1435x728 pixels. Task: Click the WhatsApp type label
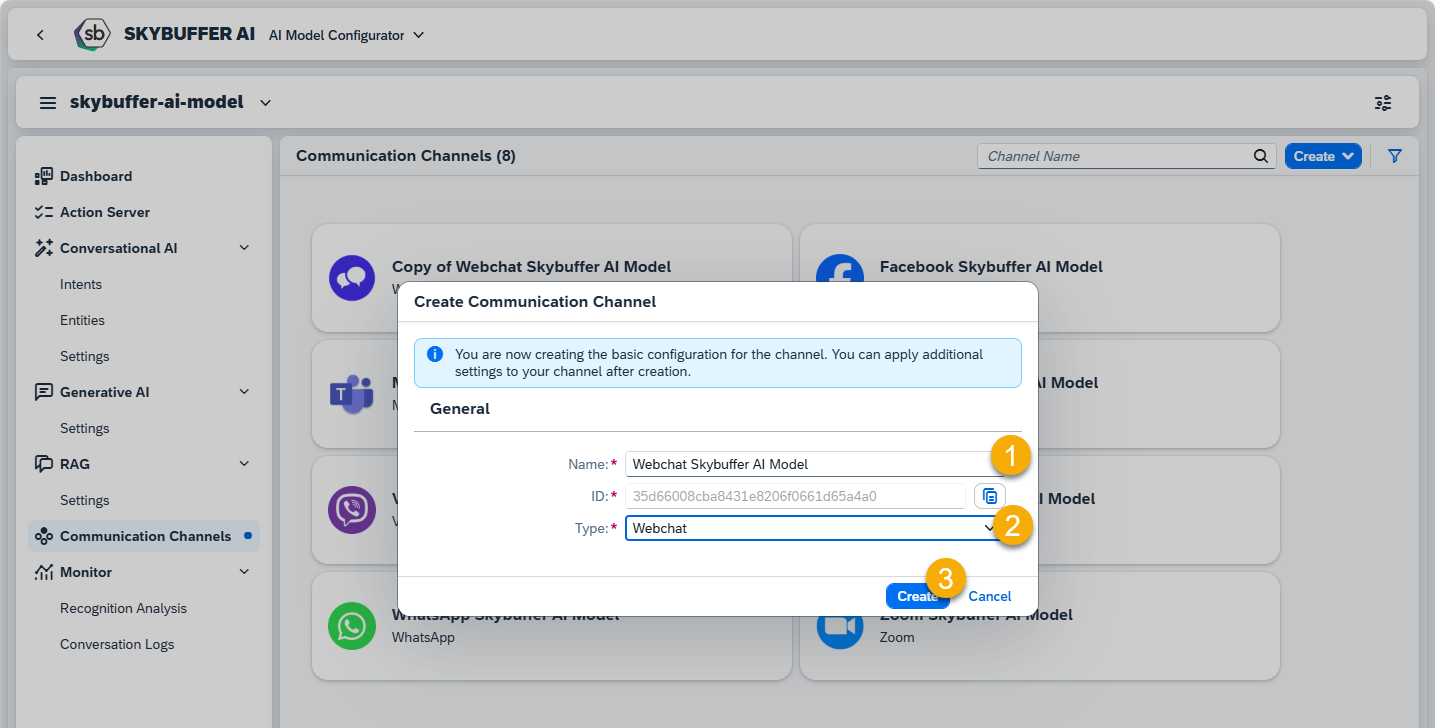pyautogui.click(x=423, y=637)
